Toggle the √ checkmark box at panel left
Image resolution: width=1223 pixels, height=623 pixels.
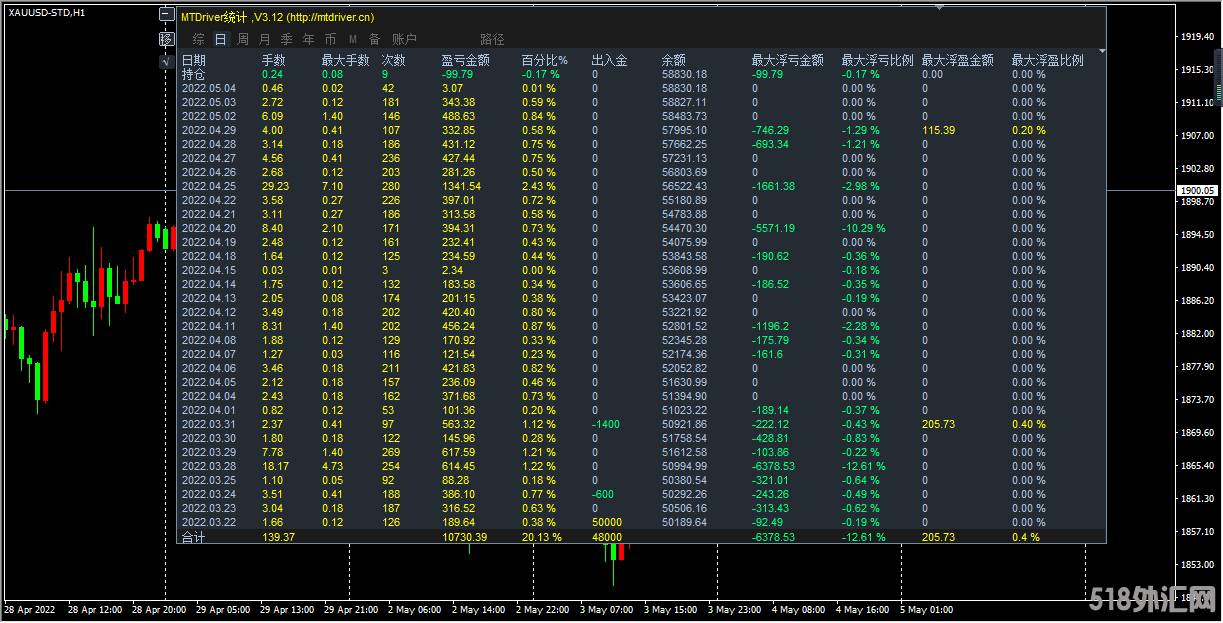point(167,61)
